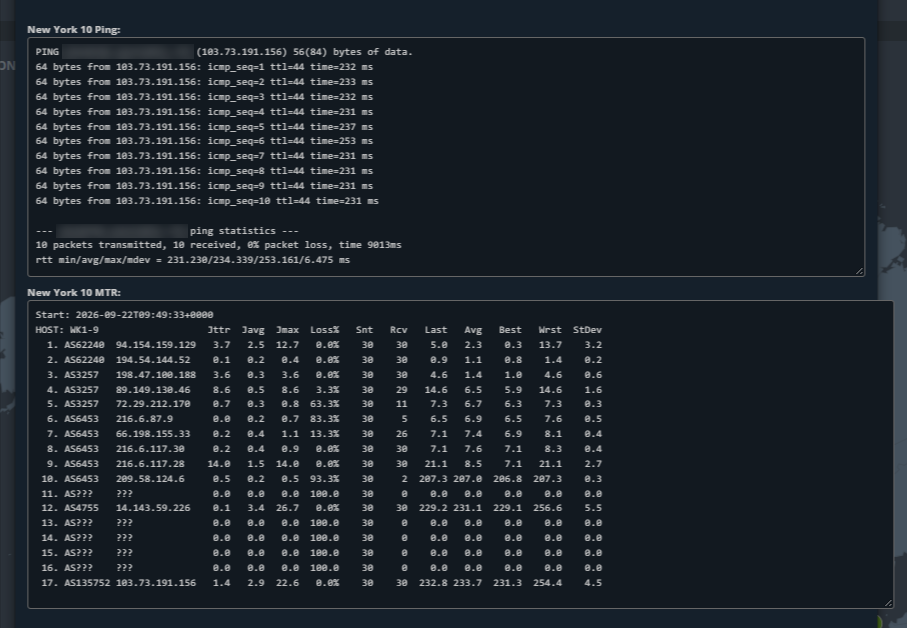The height and width of the screenshot is (628, 907).
Task: Click the icmp_seq=1 ping reply line
Action: 204,67
